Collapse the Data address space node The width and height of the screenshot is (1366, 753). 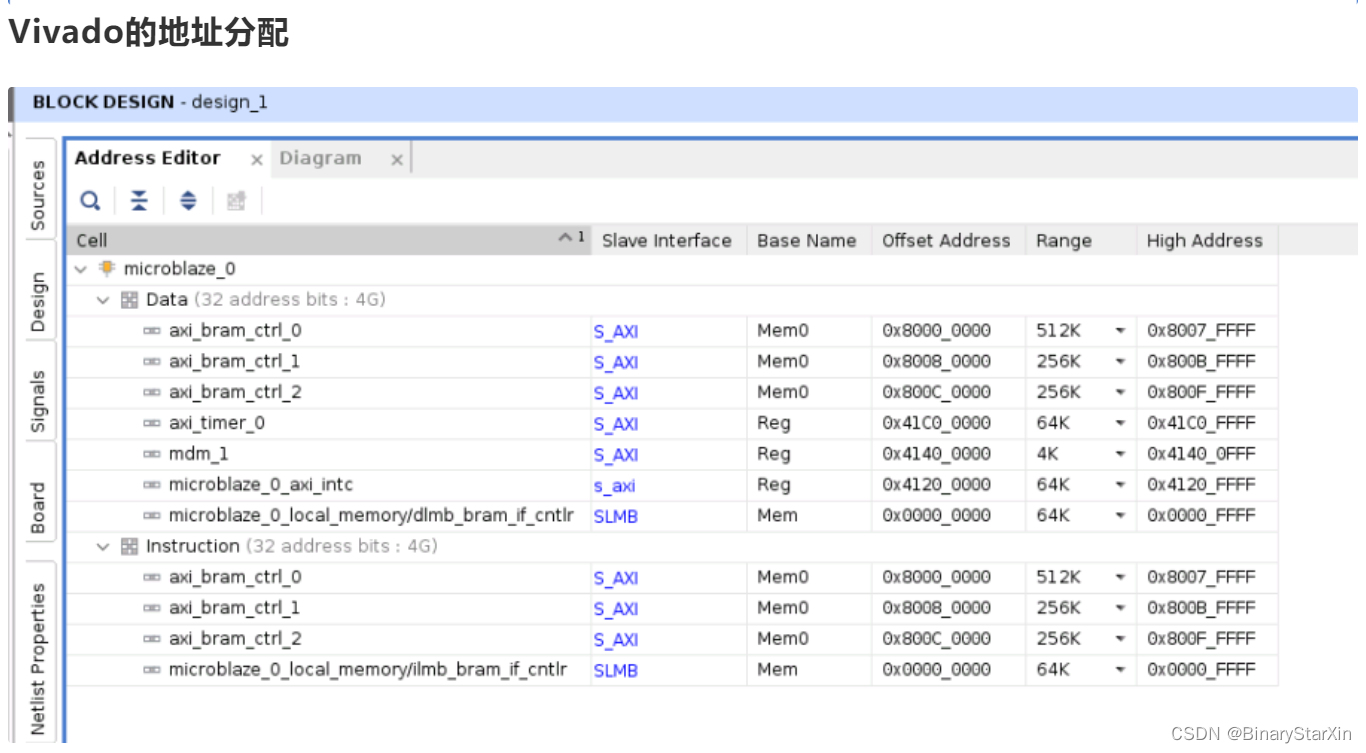pyautogui.click(x=102, y=300)
